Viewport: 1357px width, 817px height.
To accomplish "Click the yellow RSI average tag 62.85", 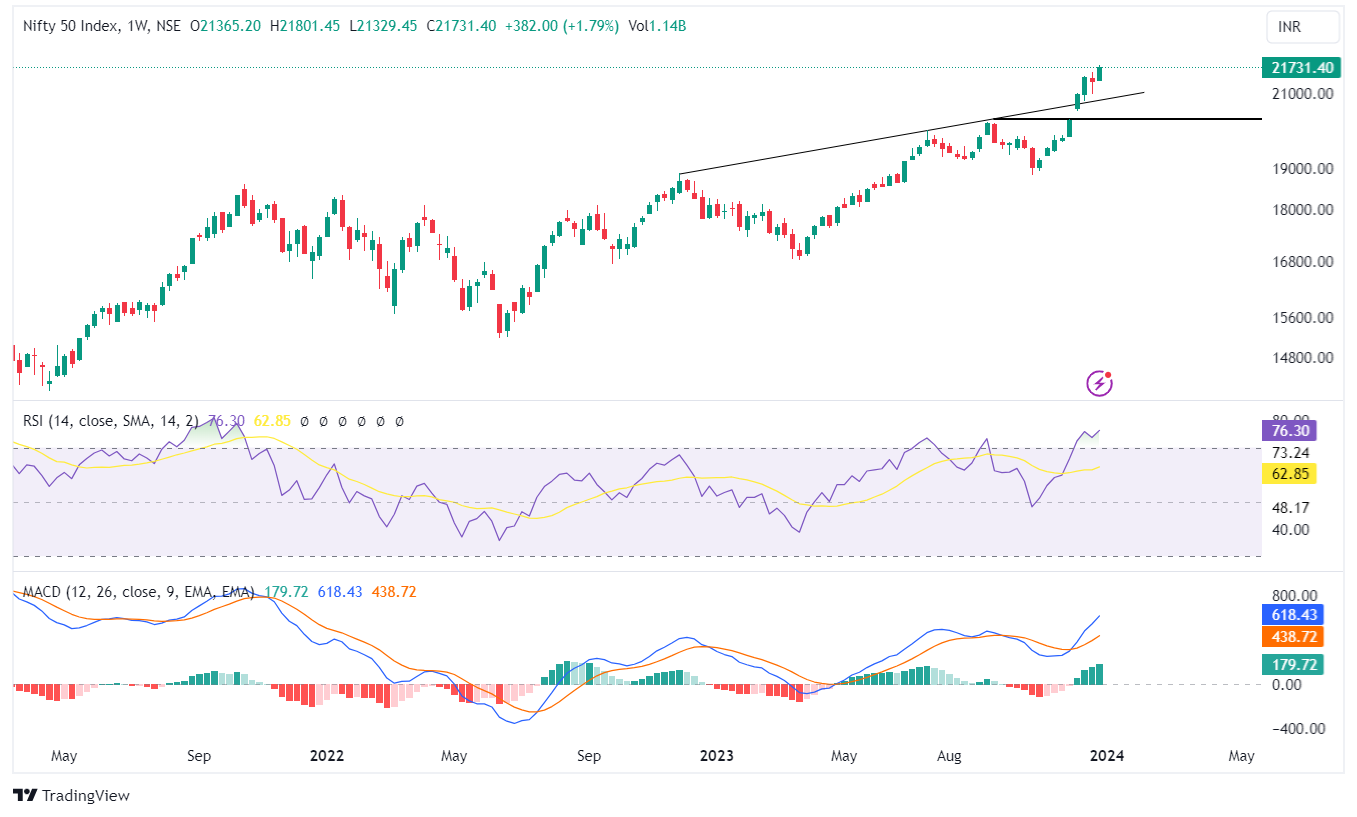I will coord(1289,473).
